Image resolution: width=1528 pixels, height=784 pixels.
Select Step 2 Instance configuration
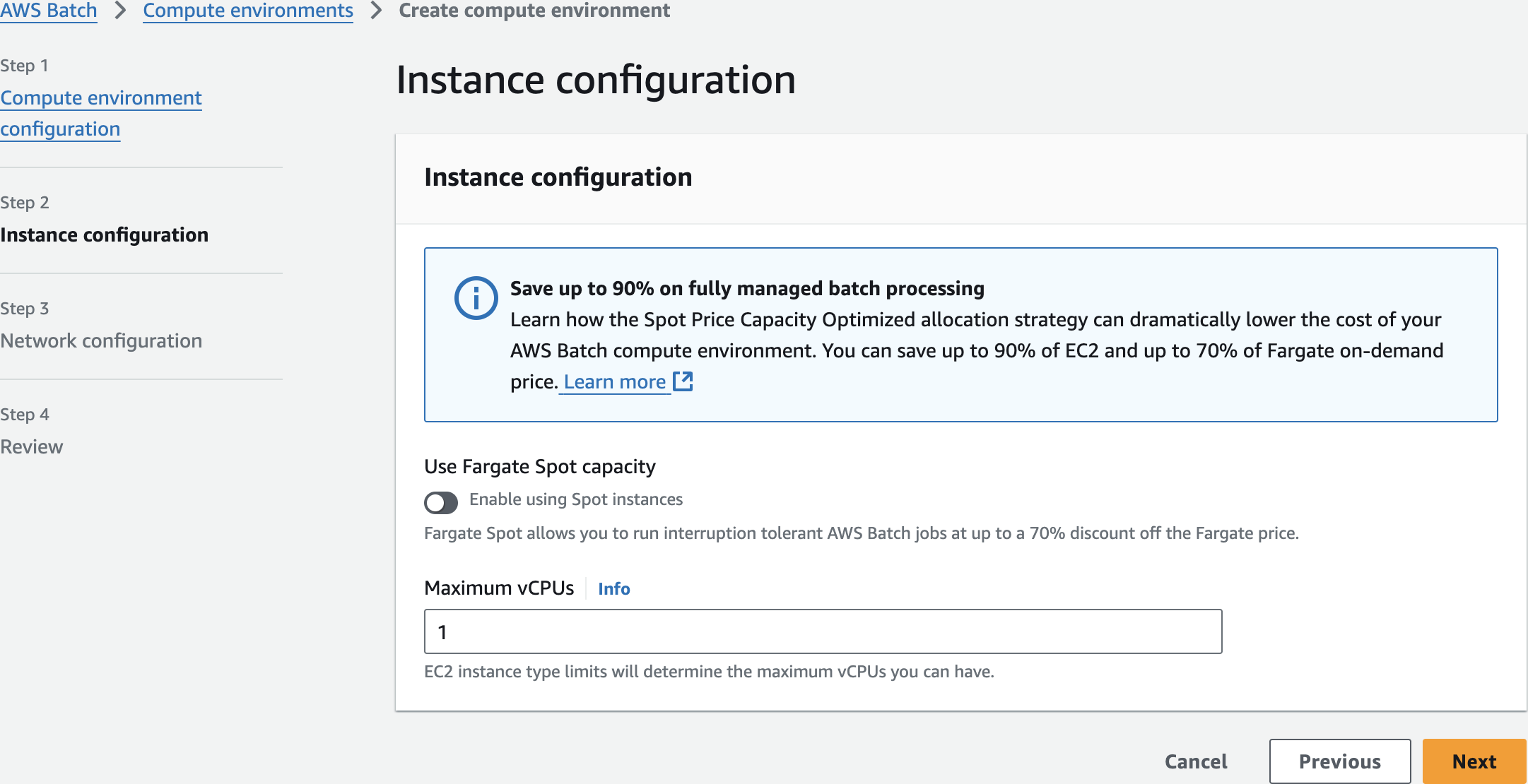pos(104,234)
